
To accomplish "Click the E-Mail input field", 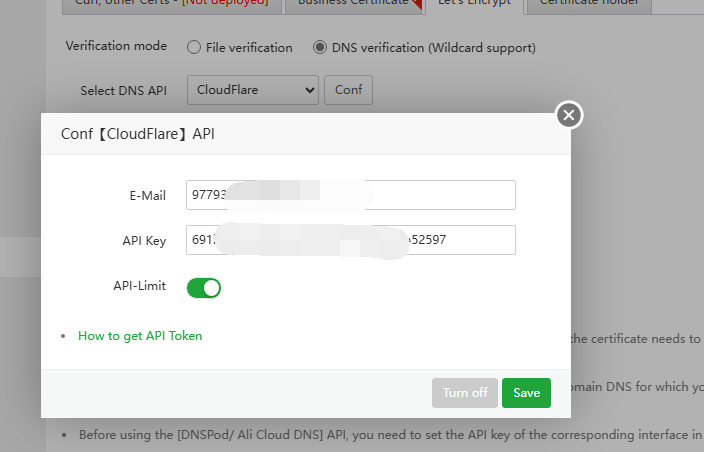I will (350, 195).
